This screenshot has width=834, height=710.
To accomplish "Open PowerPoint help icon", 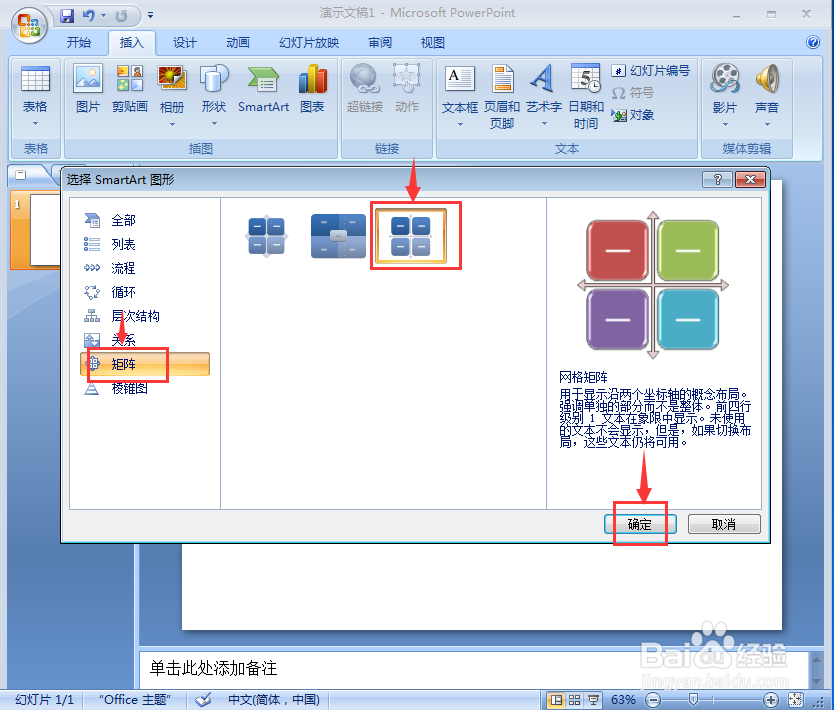I will coord(813,42).
